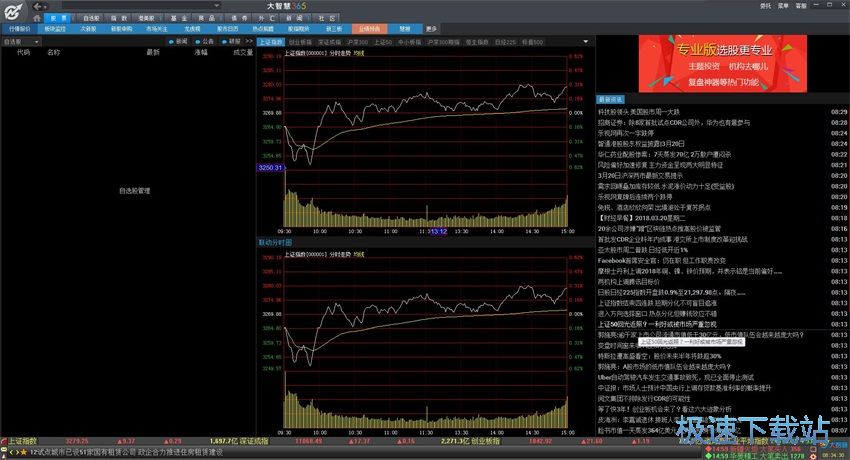Click the 菜单 button in title bar

[783, 6]
